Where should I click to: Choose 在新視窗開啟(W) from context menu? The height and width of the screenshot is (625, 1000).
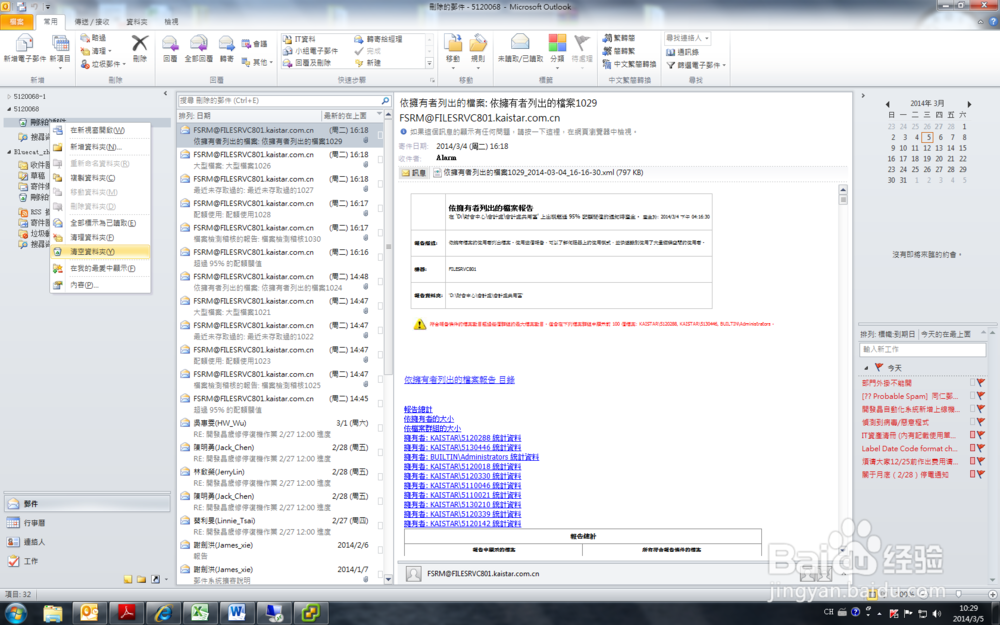[x=100, y=130]
